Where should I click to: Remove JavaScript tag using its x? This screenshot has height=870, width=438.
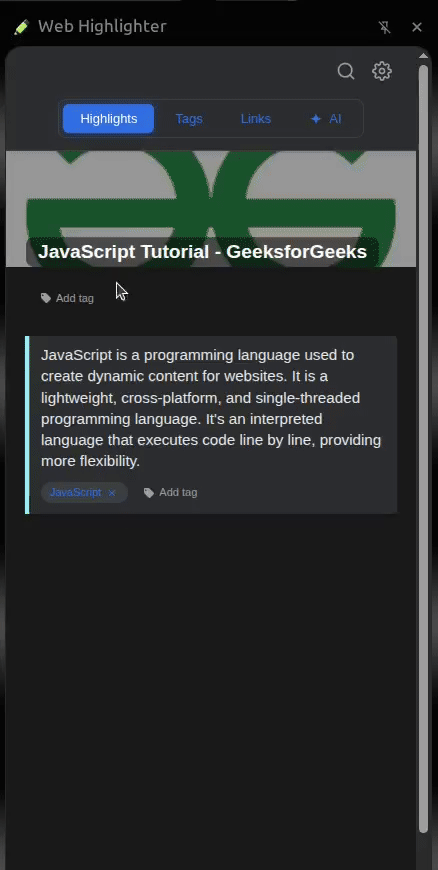(112, 493)
